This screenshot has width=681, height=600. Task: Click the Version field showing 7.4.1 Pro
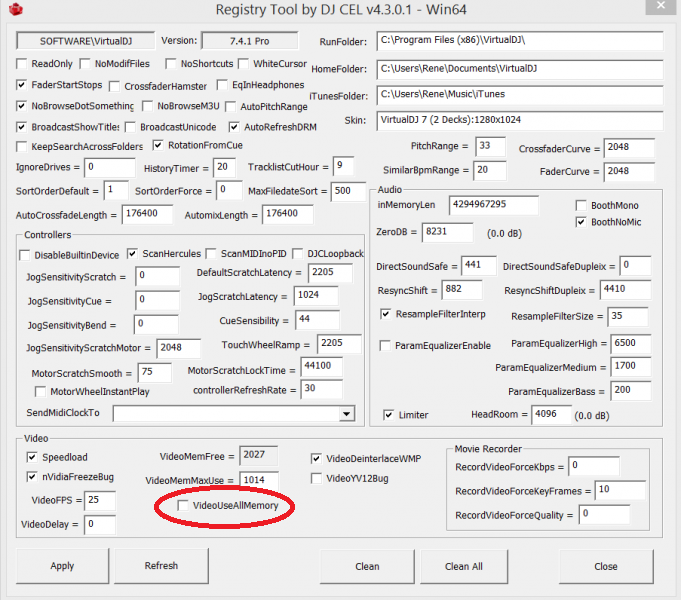[x=250, y=41]
